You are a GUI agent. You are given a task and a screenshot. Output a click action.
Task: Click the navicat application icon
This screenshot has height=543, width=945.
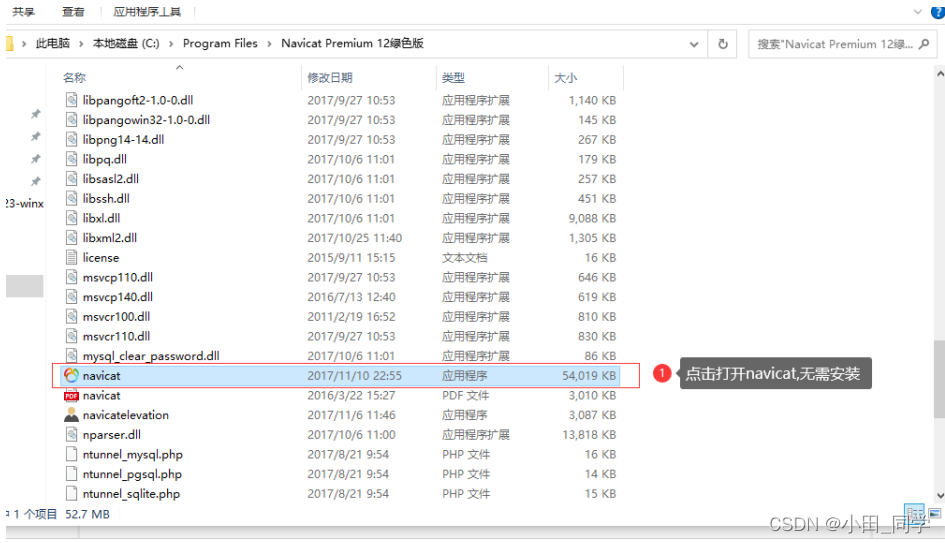pos(71,375)
